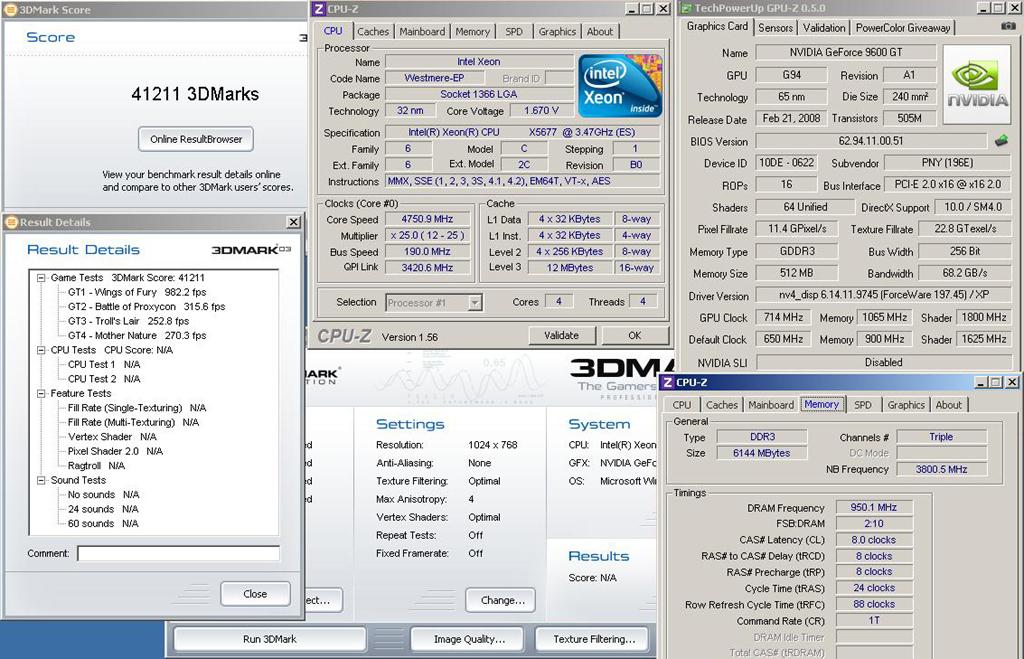Click the Driver Version field in GPU-Z

click(884, 295)
